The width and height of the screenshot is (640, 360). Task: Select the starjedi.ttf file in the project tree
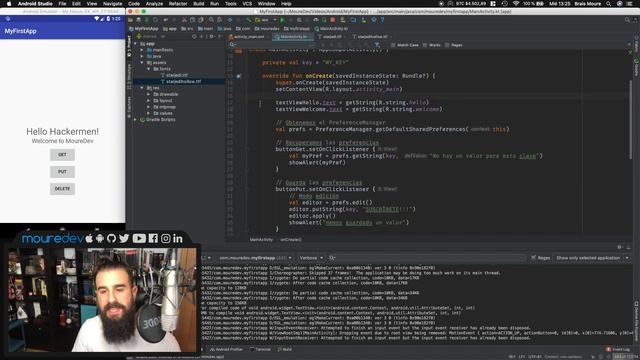pyautogui.click(x=177, y=75)
